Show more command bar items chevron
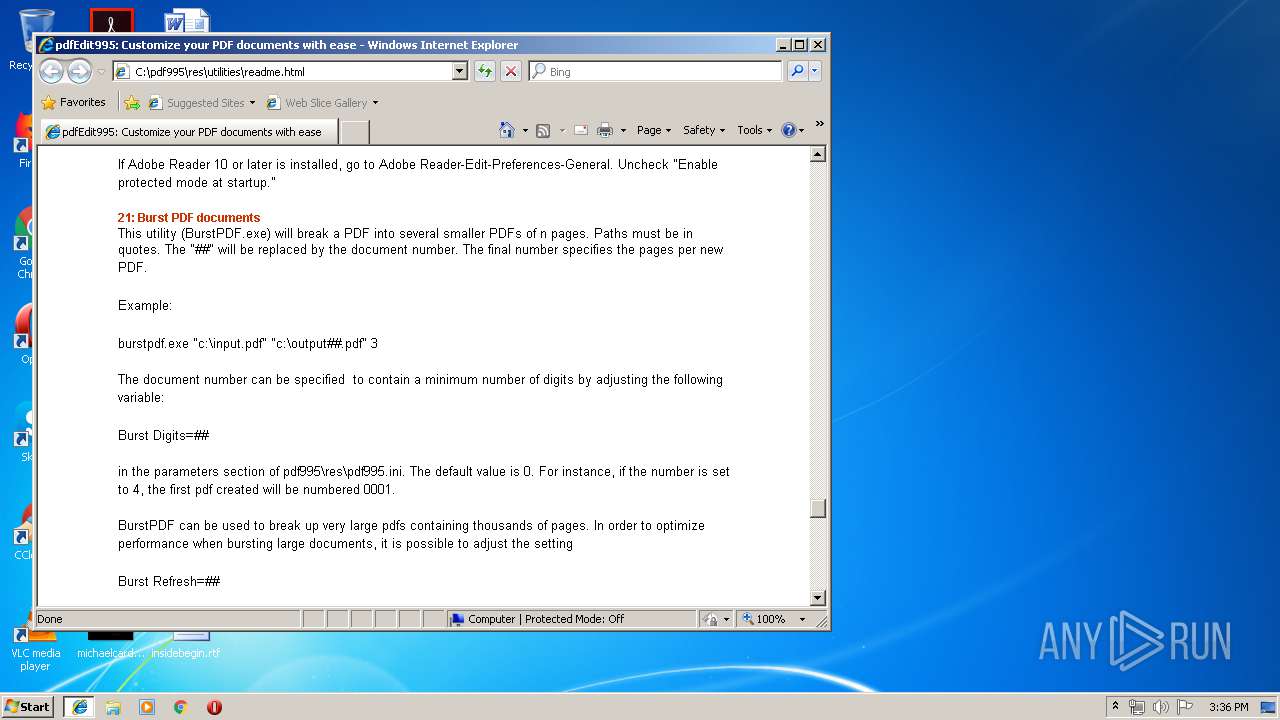This screenshot has height=720, width=1280. point(819,124)
